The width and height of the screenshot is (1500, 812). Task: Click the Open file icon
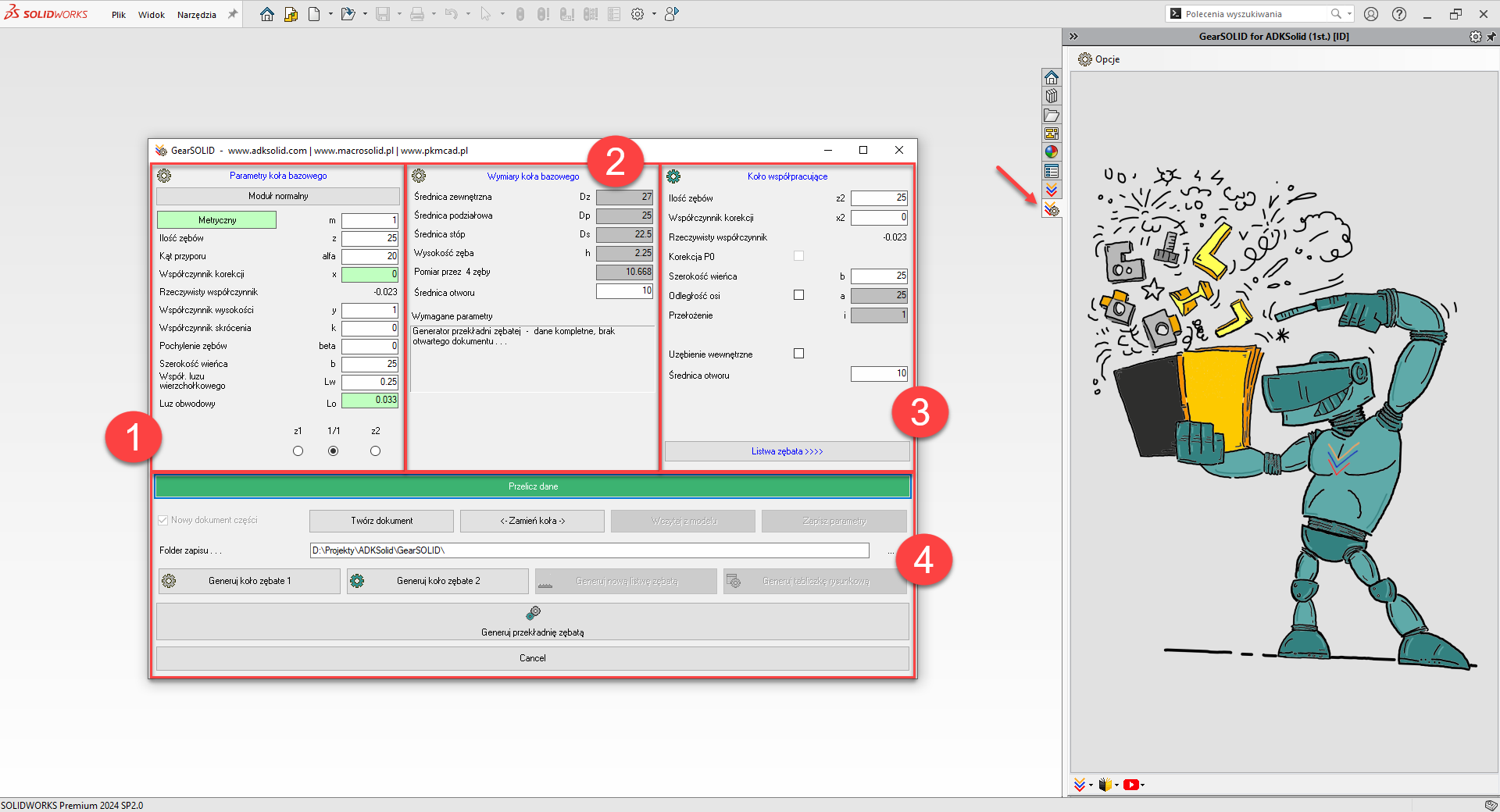(x=348, y=14)
